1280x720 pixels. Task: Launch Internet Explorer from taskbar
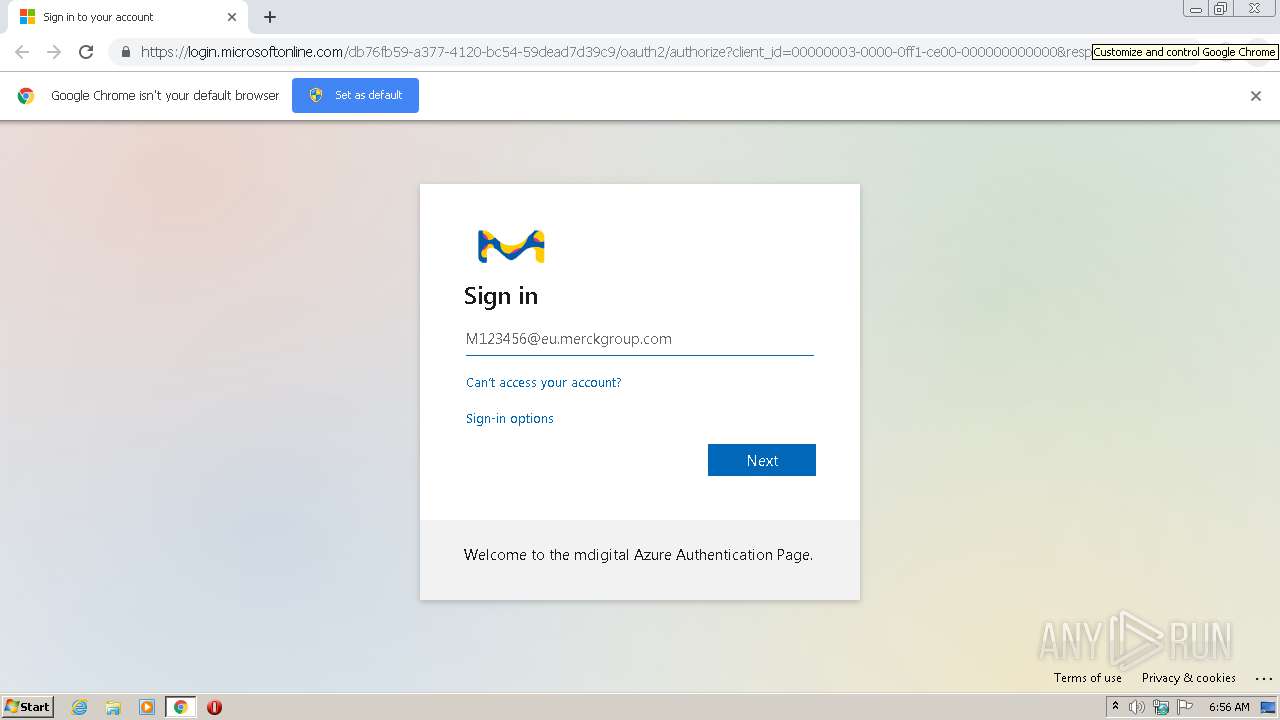79,707
